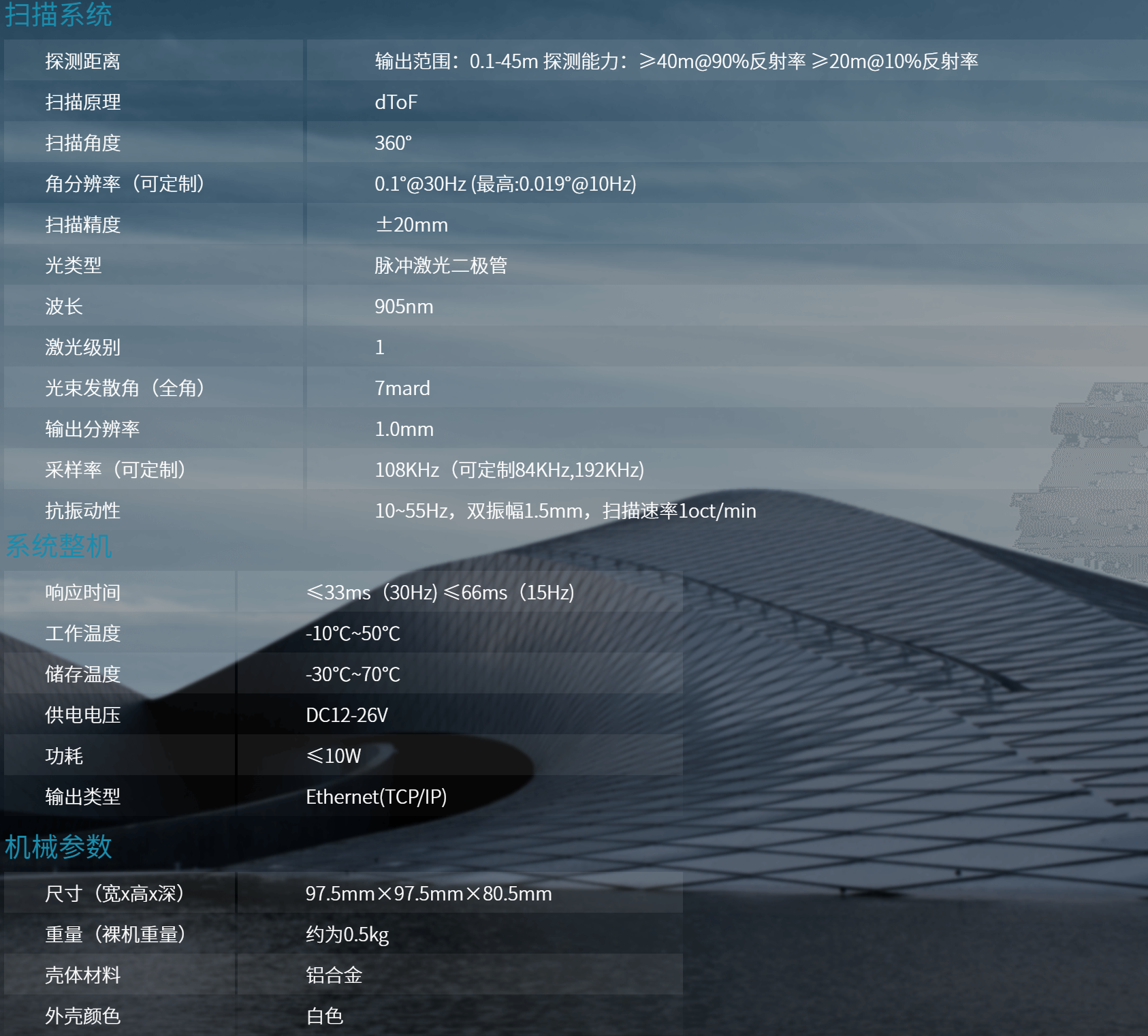Click the '响应时间' label

[x=82, y=593]
